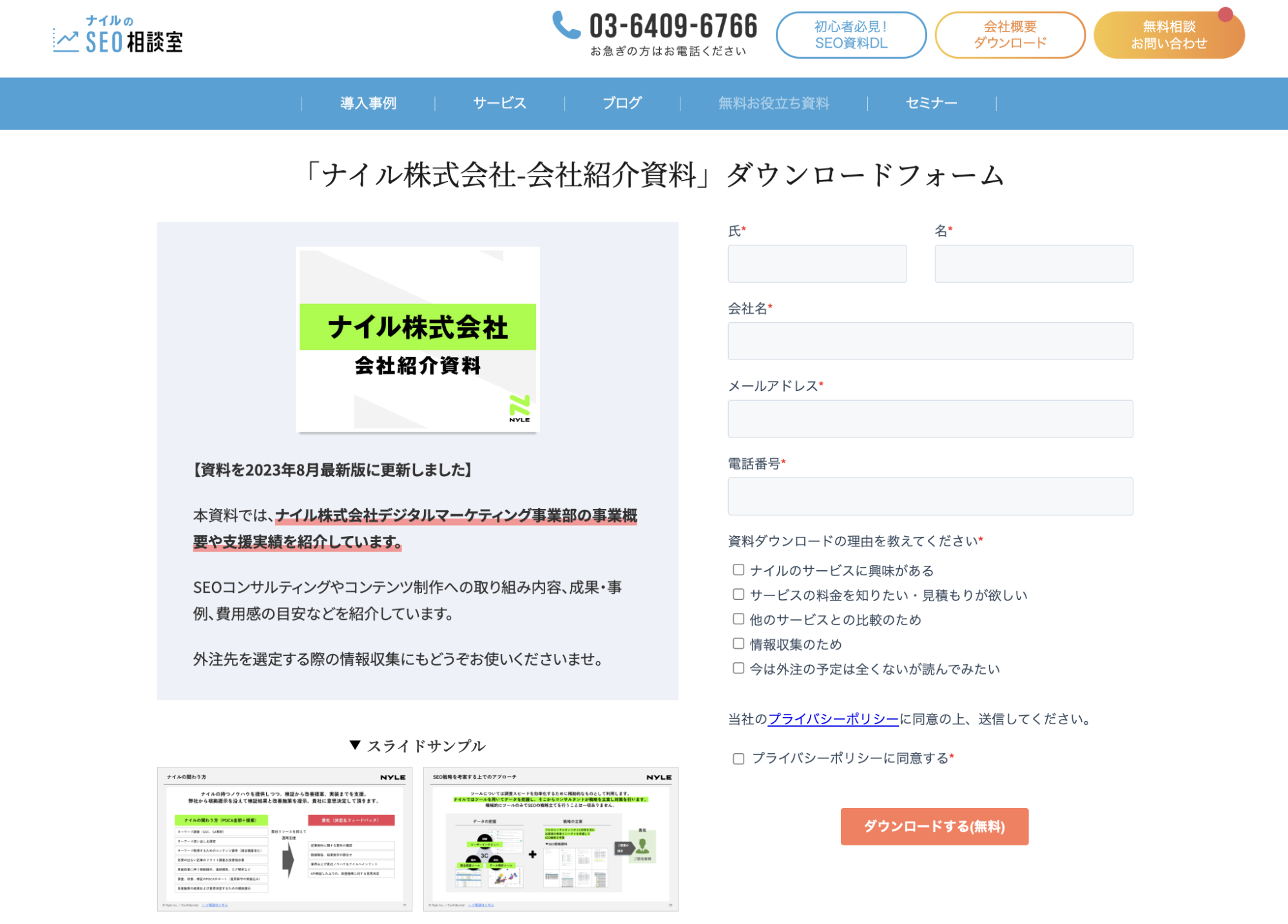Image resolution: width=1288 pixels, height=924 pixels.
Task: Focus the 電話番号 input field
Action: (930, 496)
